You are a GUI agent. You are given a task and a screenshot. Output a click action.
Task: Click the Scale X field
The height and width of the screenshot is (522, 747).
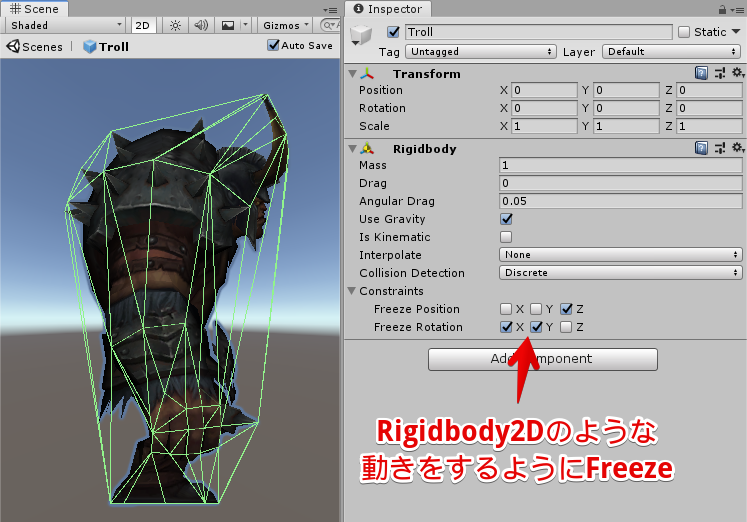(544, 126)
